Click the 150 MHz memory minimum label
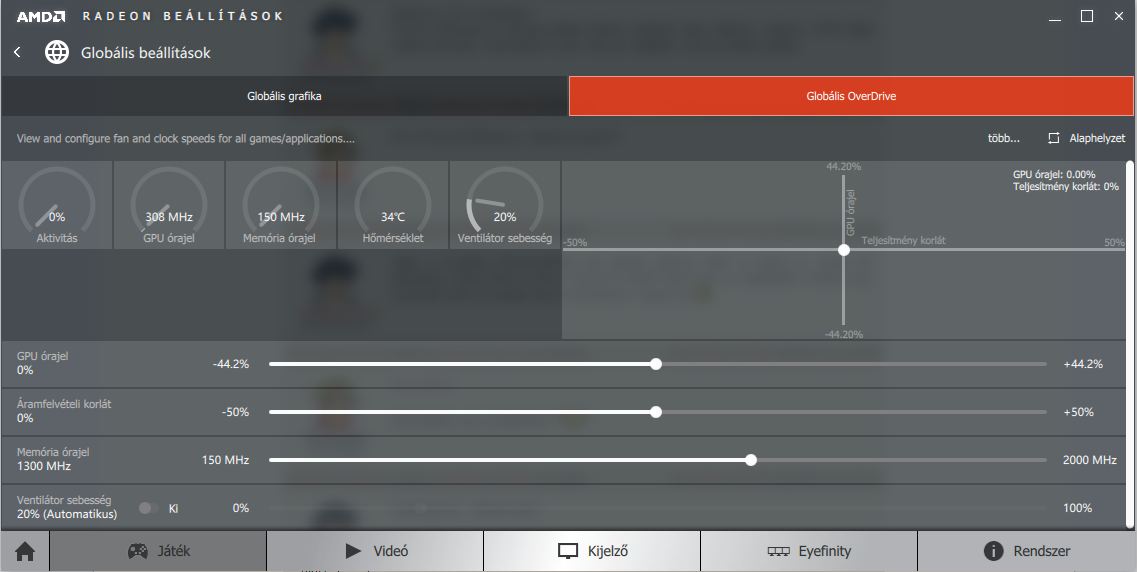Viewport: 1137px width, 572px height. (x=226, y=460)
